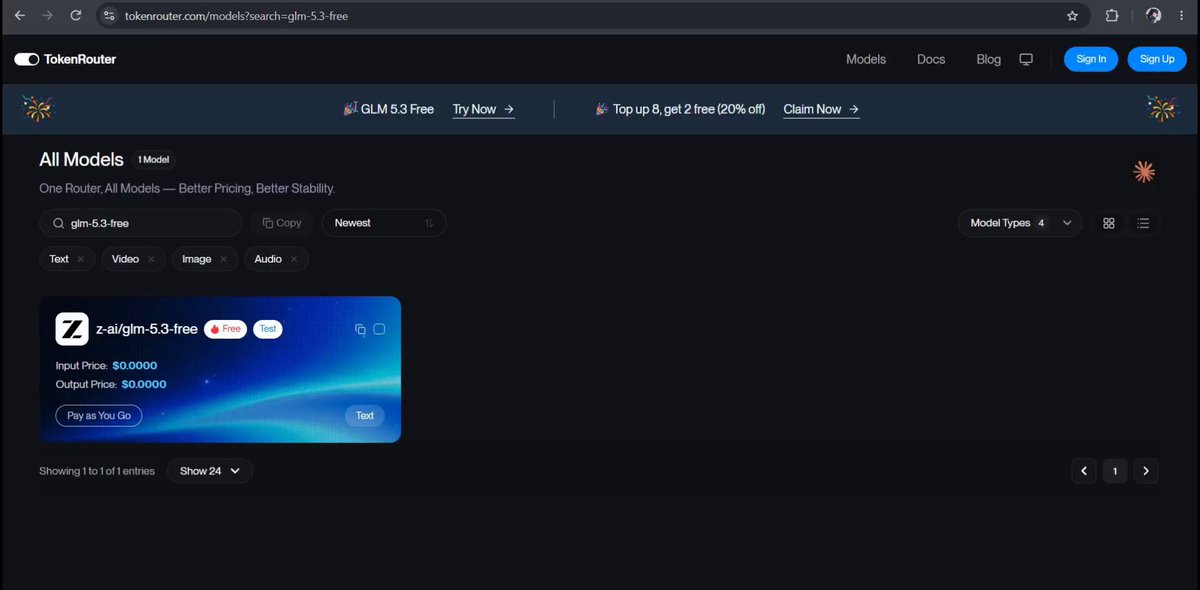1200x590 pixels.
Task: Focus the glm-5.3-free search field
Action: click(x=141, y=223)
